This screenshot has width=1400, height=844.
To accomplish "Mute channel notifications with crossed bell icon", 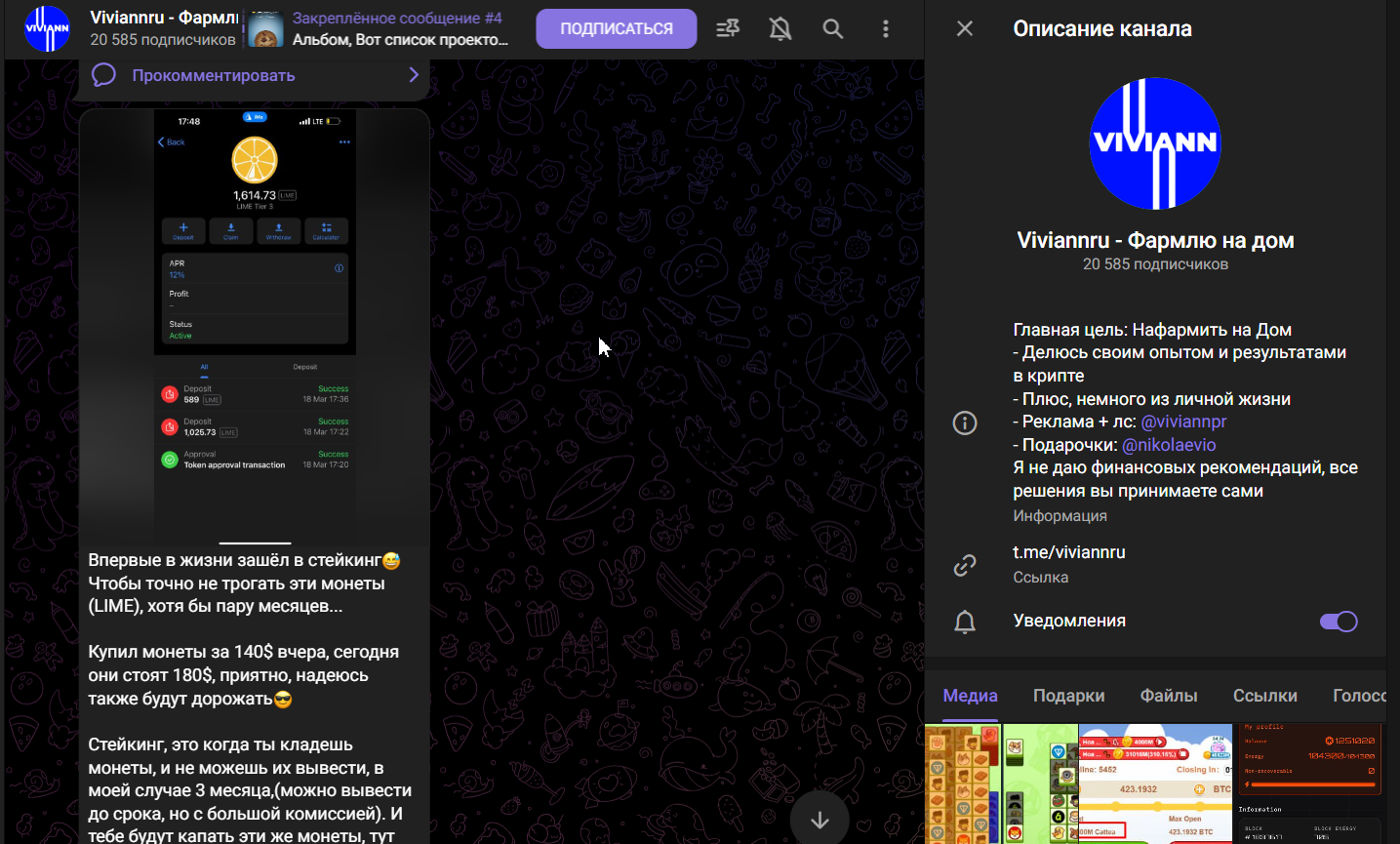I will 780,29.
